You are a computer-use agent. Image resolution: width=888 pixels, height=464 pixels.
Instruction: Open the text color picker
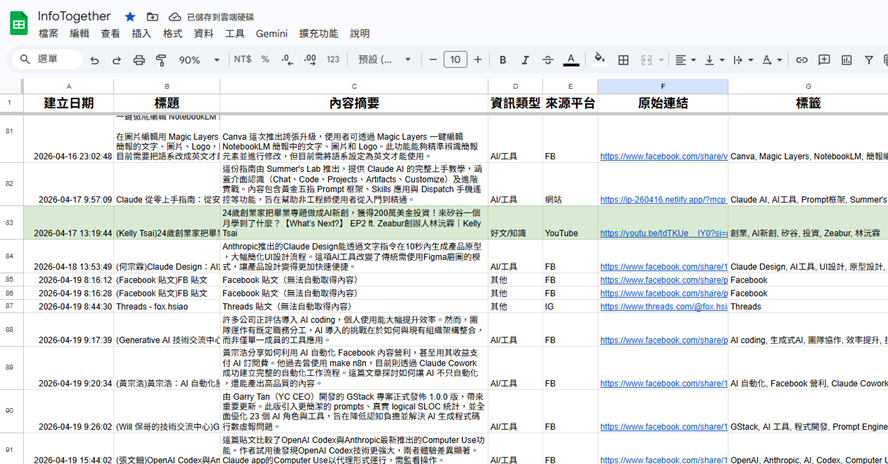click(x=571, y=59)
